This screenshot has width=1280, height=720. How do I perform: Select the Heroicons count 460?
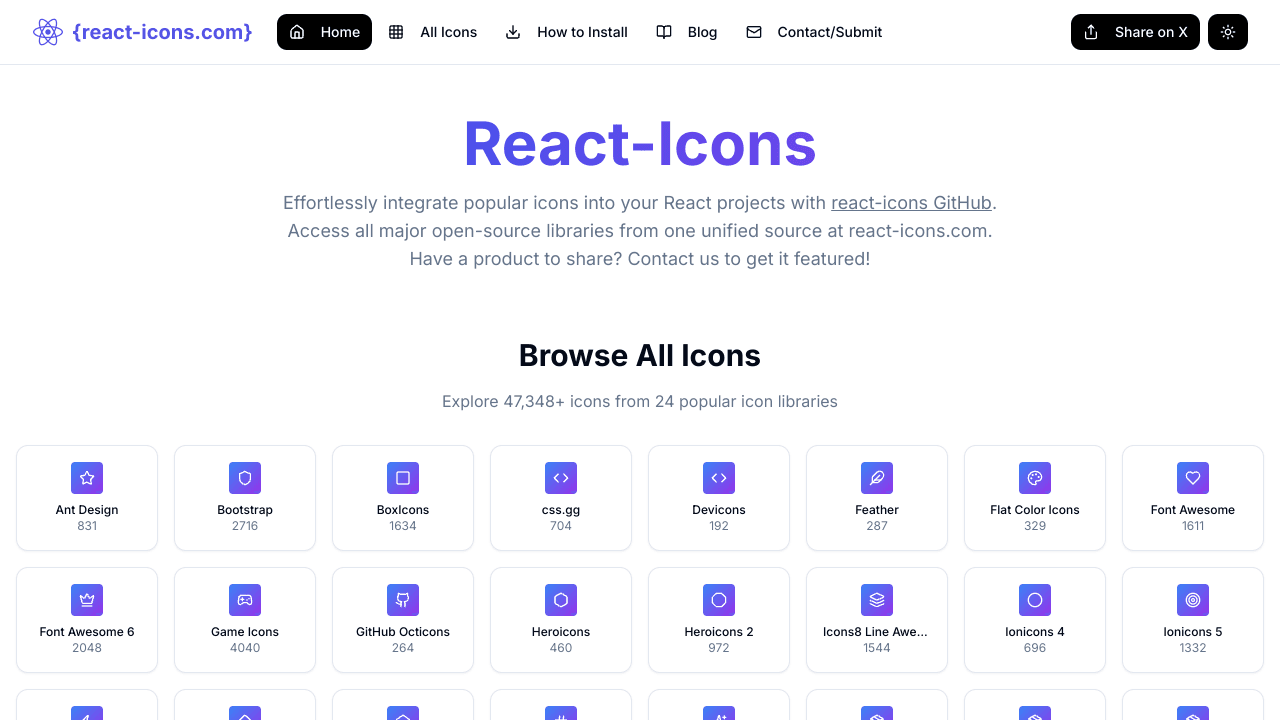point(561,648)
